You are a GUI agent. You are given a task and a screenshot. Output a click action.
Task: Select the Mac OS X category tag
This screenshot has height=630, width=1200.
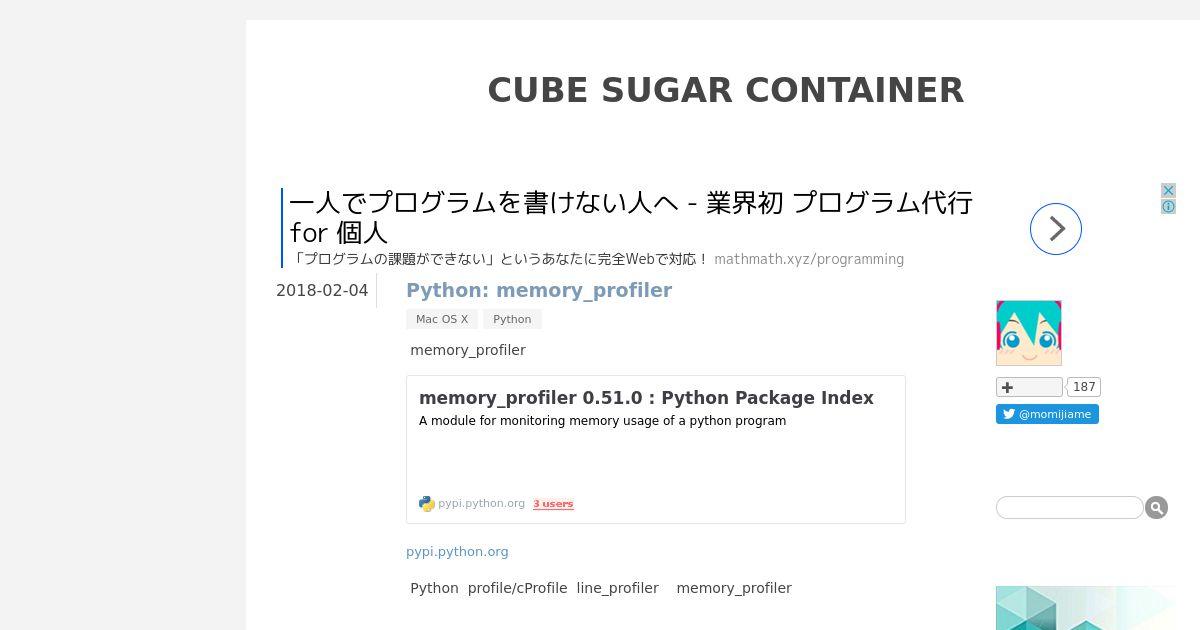coord(442,319)
